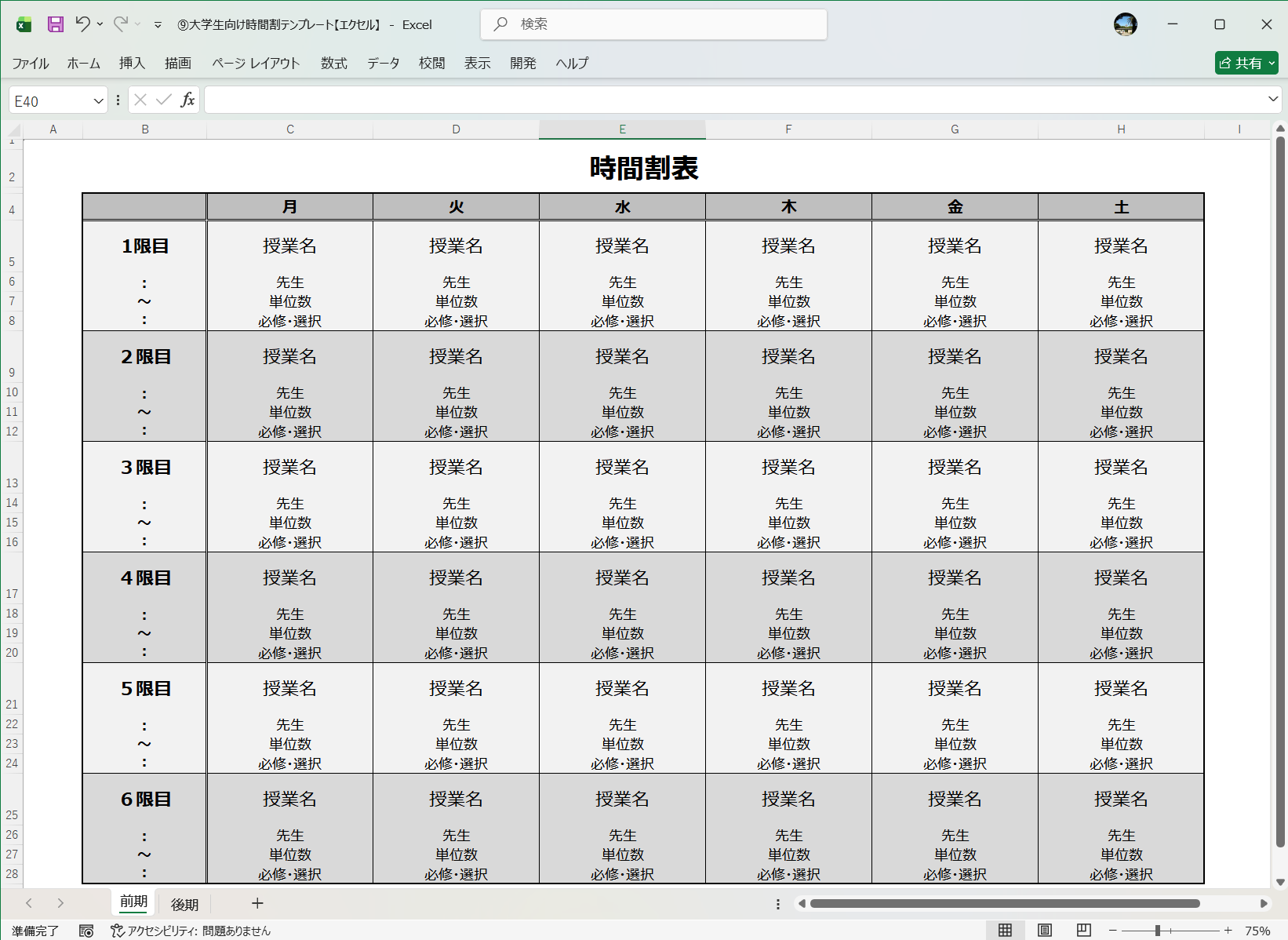Screen dimensions: 1288x940
Task: Open the 数式 ribbon tab
Action: pos(333,64)
